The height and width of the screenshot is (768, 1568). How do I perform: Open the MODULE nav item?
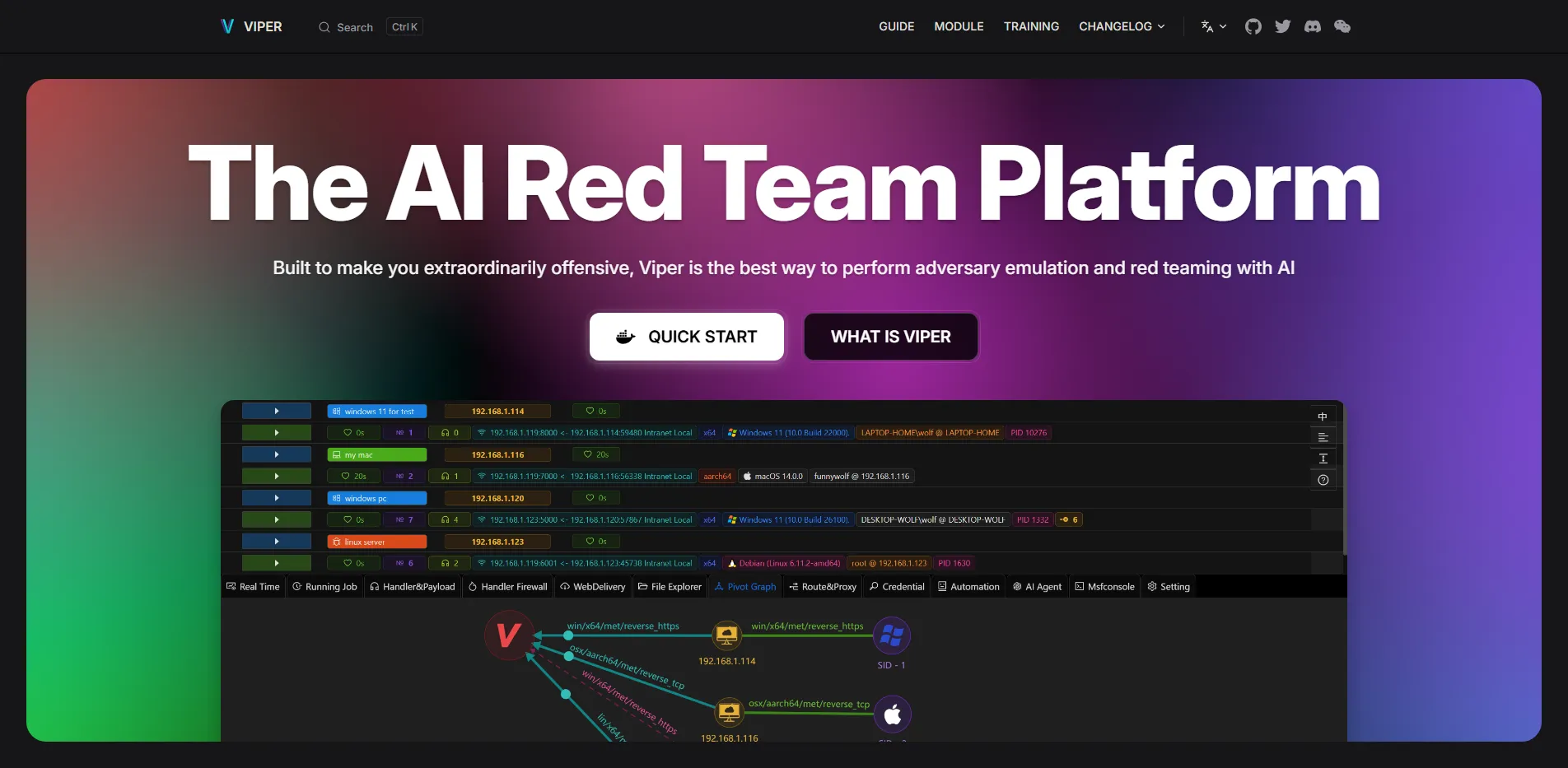[959, 26]
